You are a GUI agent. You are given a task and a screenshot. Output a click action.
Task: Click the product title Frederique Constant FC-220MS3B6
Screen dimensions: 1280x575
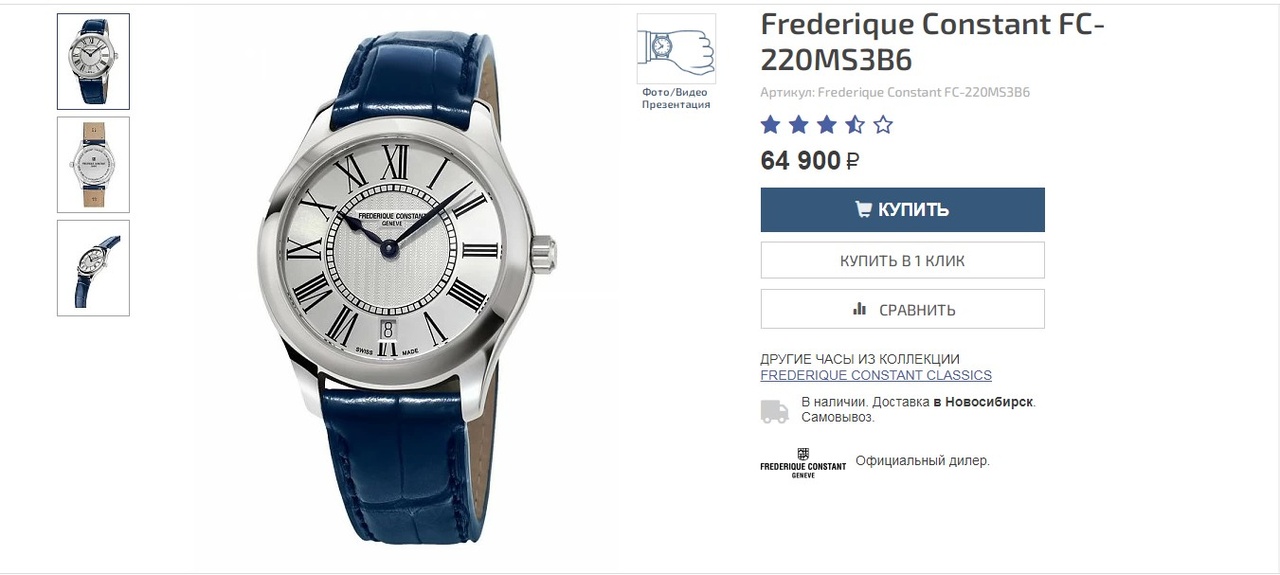[932, 42]
